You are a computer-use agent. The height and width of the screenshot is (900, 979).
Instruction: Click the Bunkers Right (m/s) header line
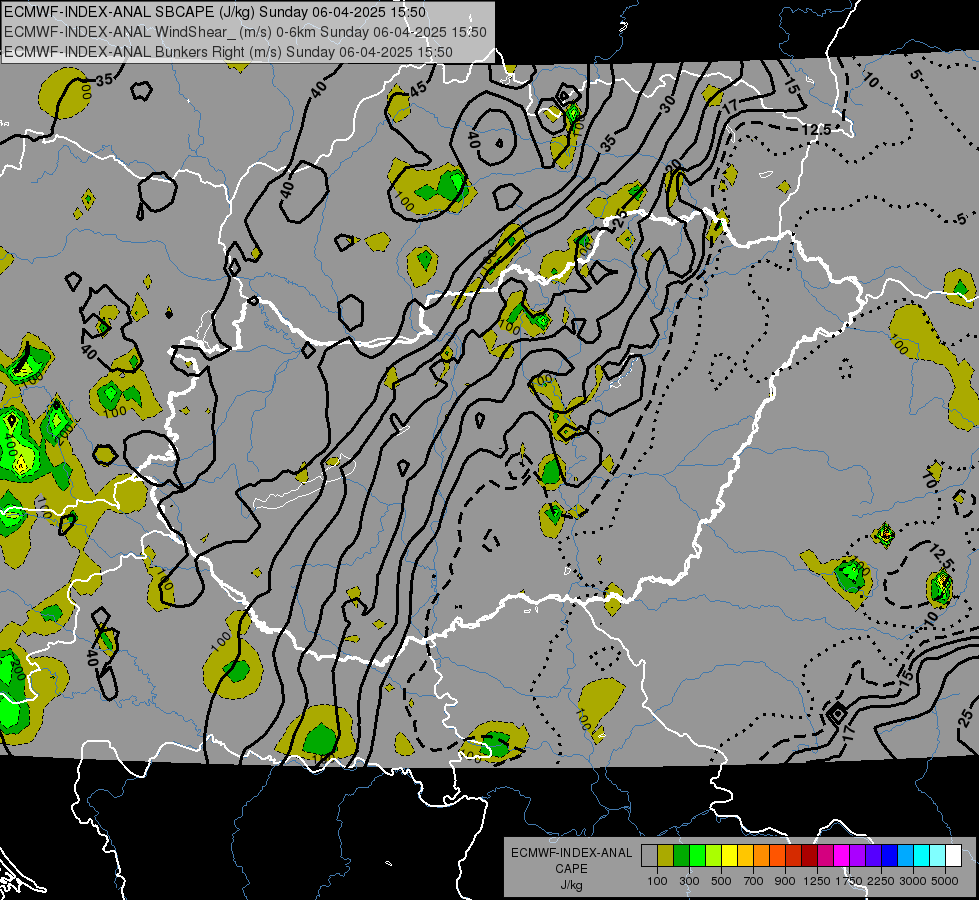pos(228,52)
